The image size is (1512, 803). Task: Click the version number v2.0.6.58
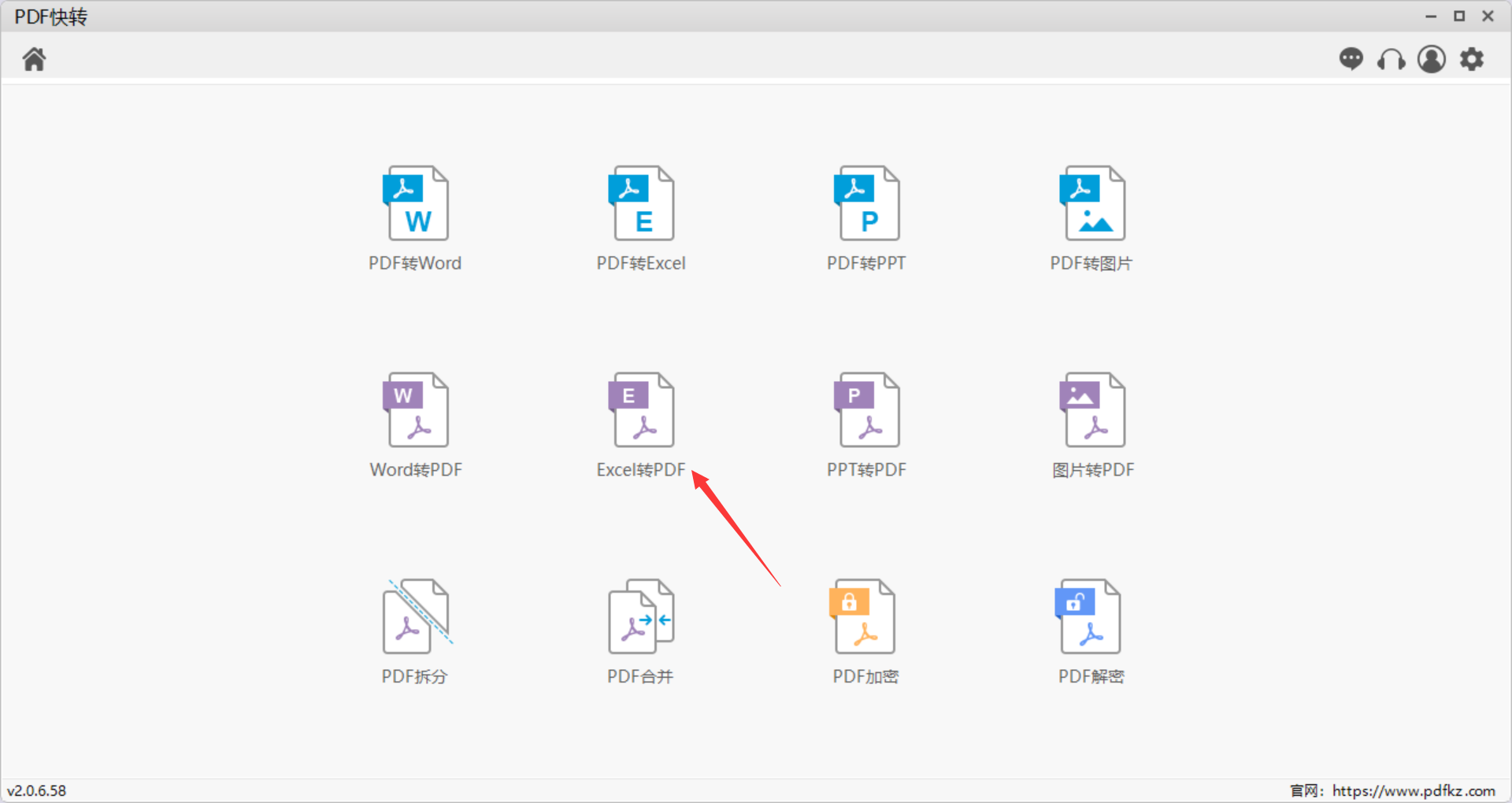click(39, 790)
